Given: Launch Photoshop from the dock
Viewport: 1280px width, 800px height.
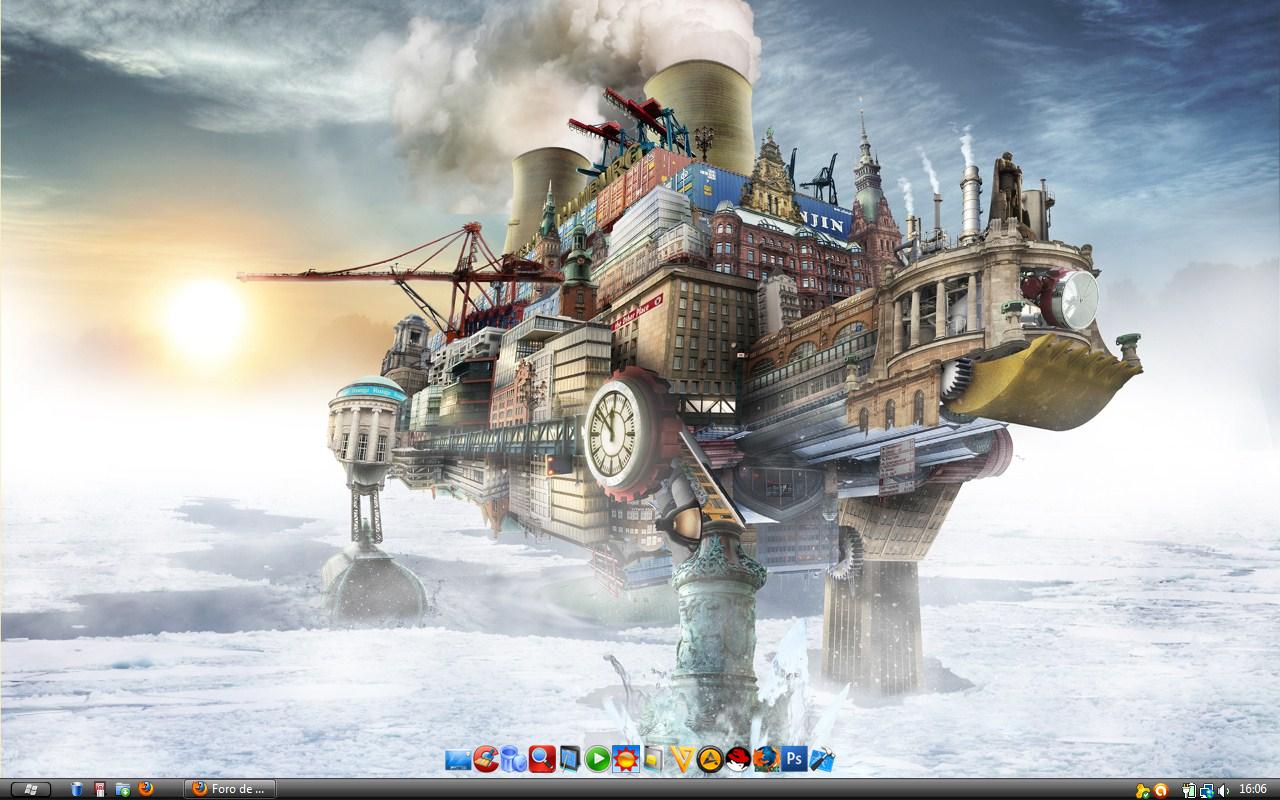Looking at the screenshot, I should [x=796, y=760].
